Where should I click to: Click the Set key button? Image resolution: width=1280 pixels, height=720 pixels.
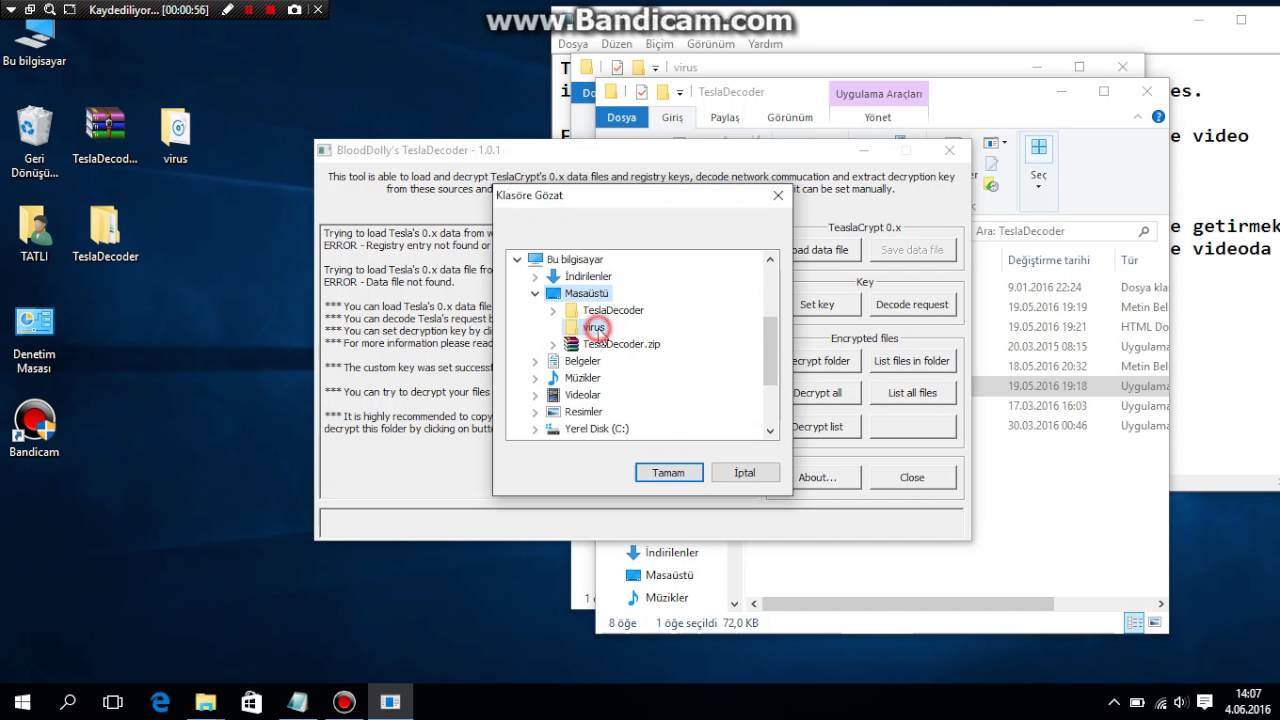[817, 305]
